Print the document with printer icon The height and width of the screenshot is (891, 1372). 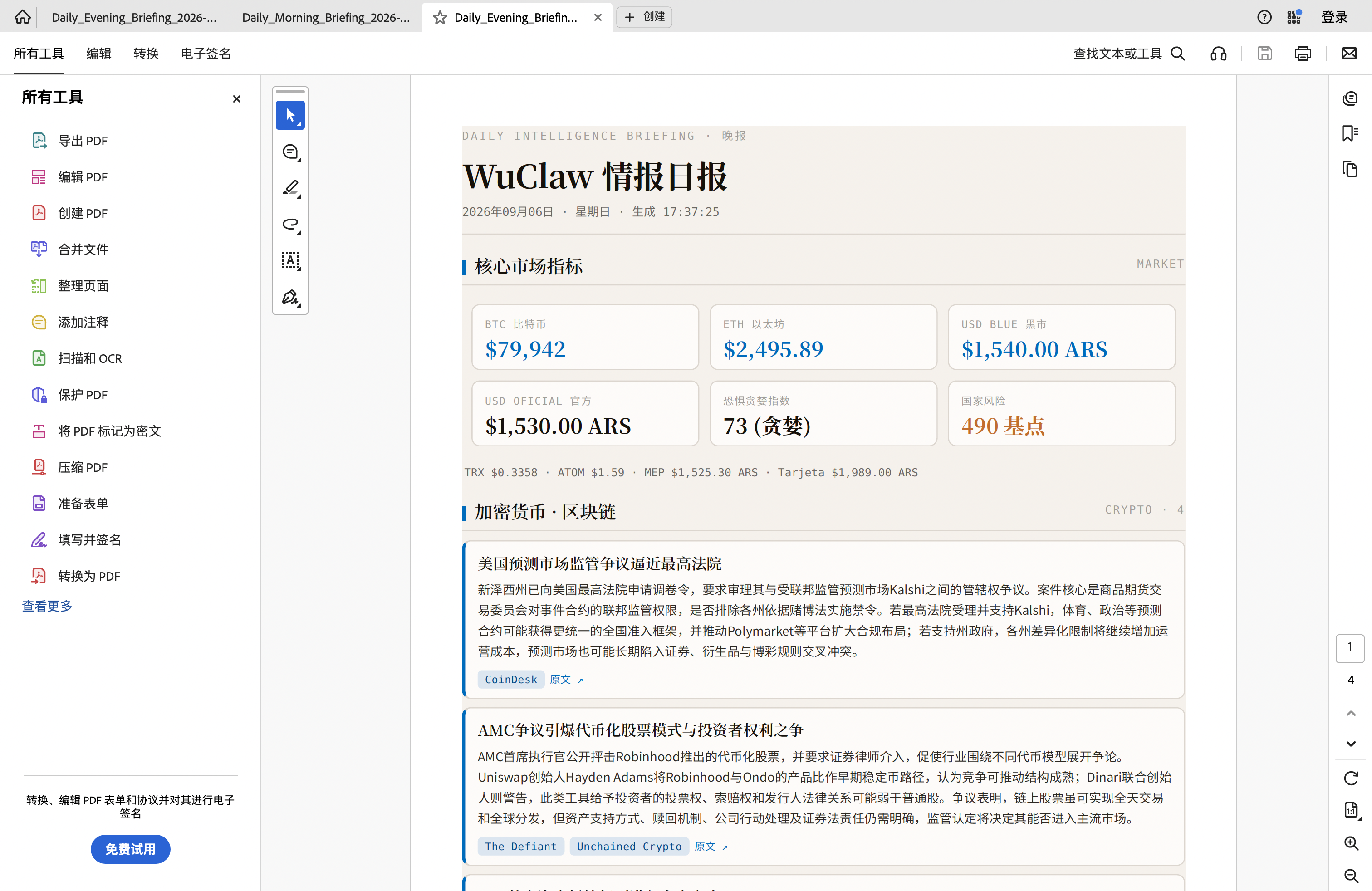[1303, 54]
